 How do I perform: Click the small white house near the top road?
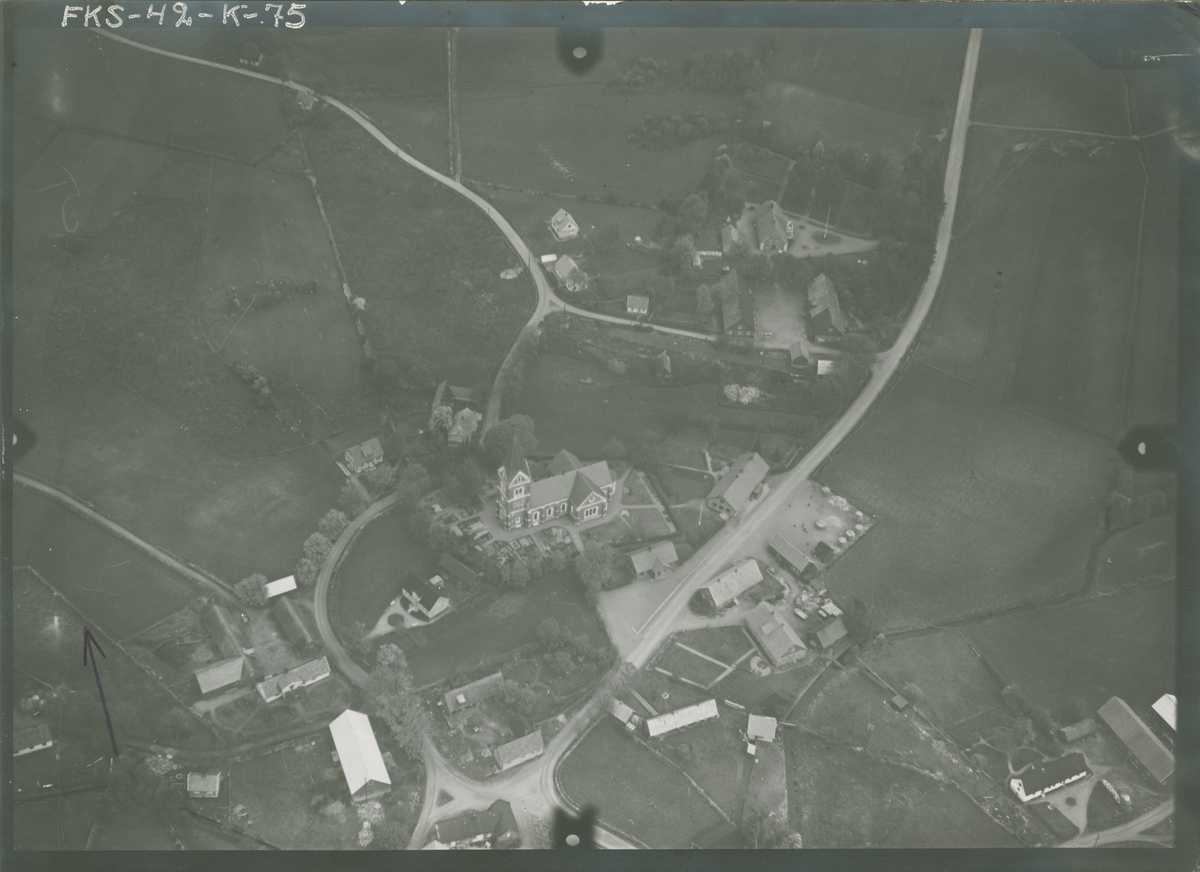tap(564, 224)
